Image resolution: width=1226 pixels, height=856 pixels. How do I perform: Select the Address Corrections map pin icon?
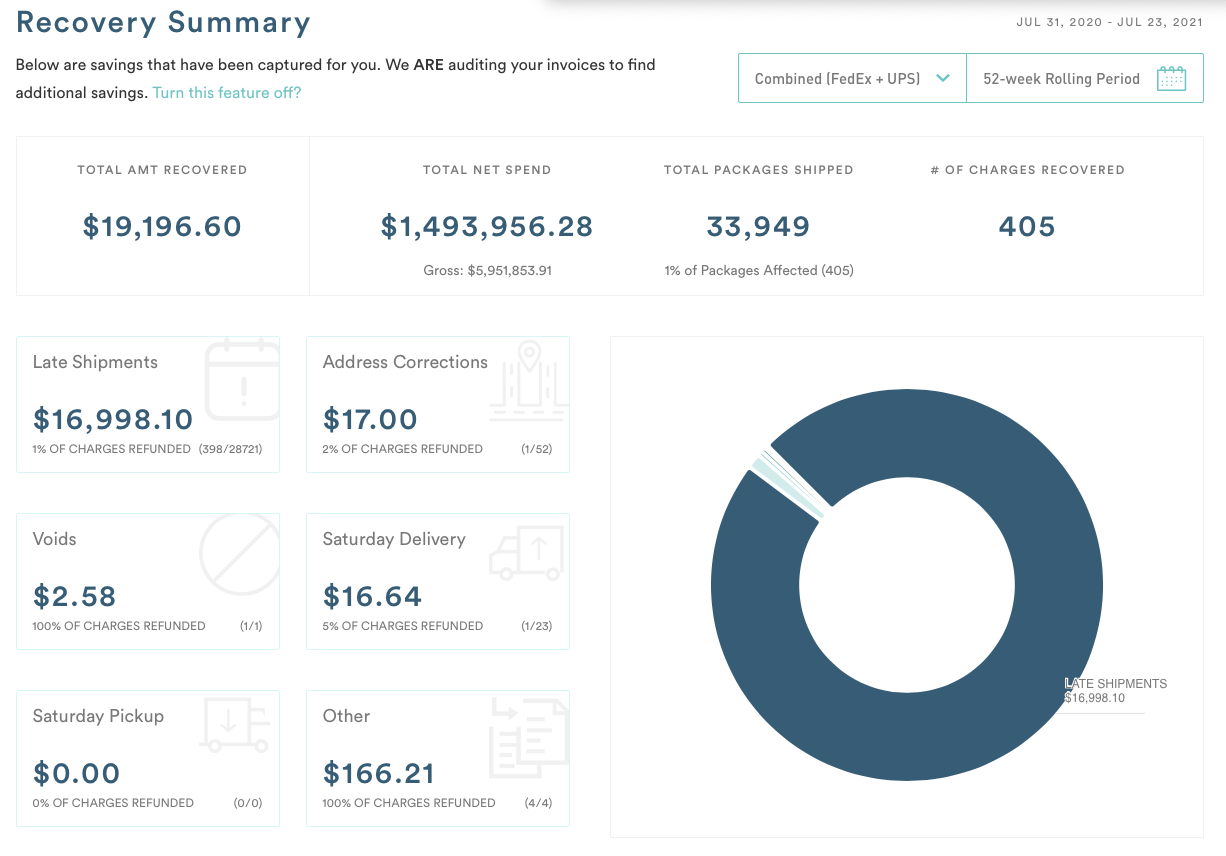click(528, 380)
